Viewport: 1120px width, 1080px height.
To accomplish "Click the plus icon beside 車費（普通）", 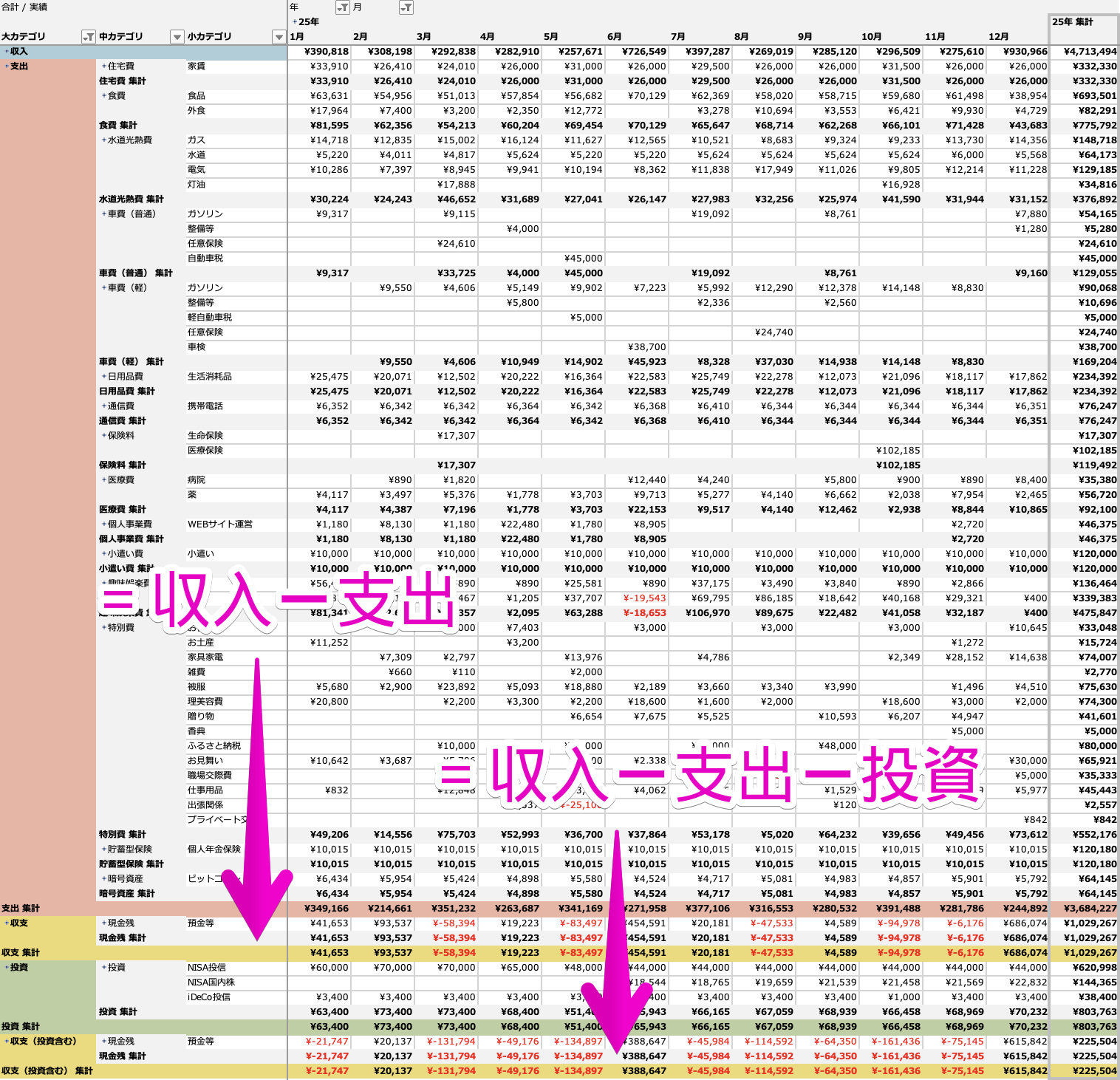I will tap(104, 214).
